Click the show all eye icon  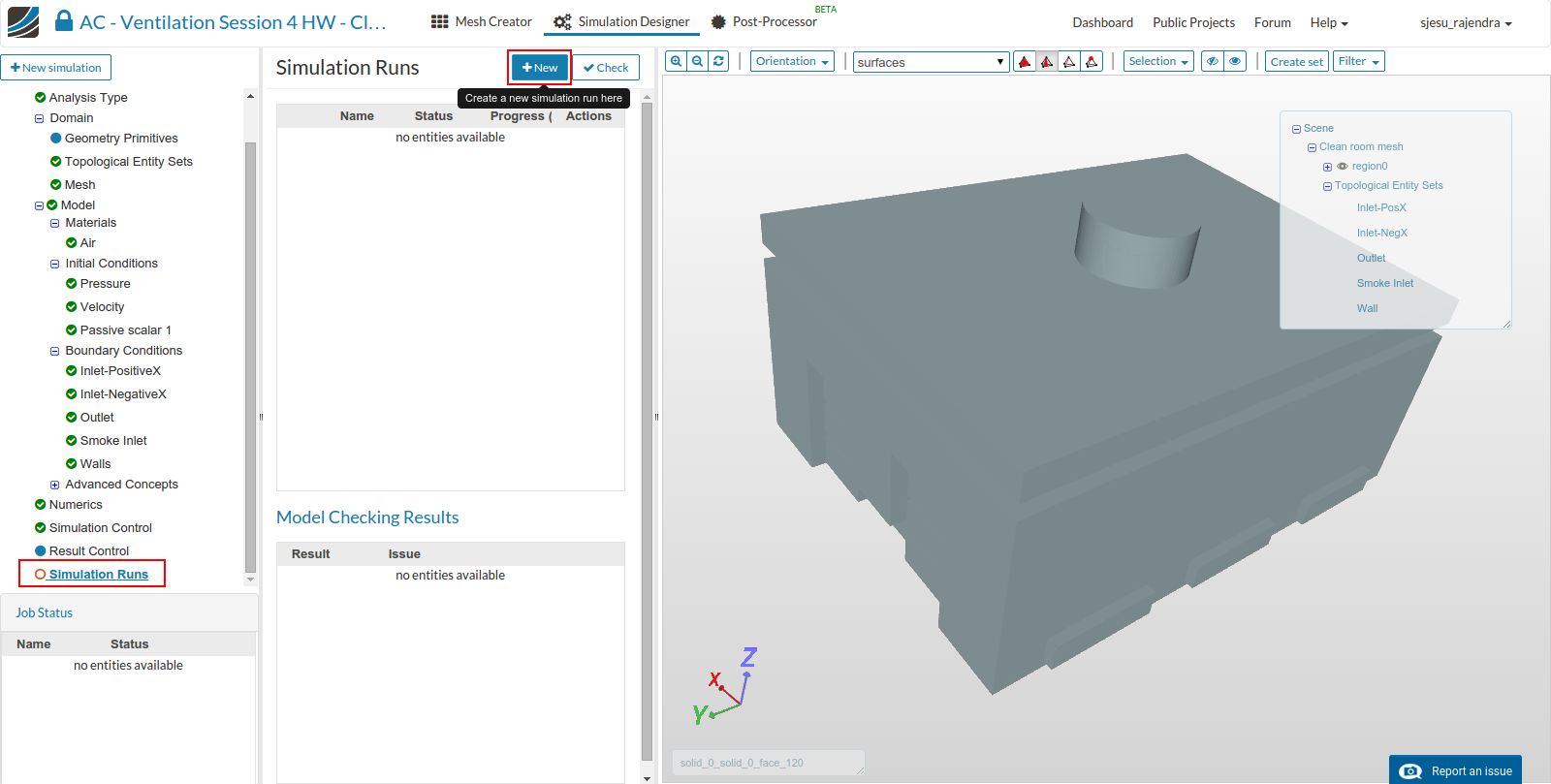pyautogui.click(x=1235, y=61)
